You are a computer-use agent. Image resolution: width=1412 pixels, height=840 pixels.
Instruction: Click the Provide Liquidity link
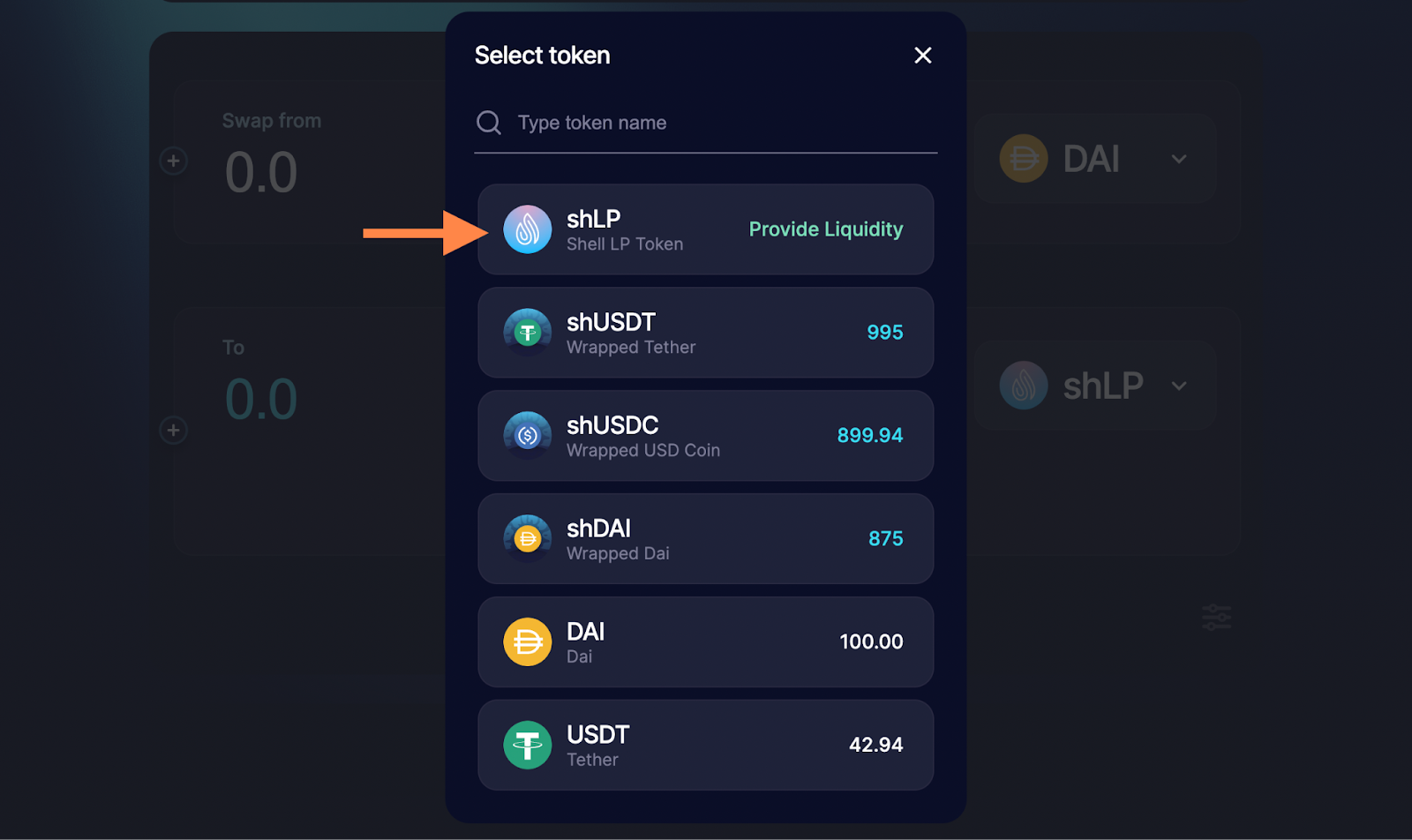[825, 229]
